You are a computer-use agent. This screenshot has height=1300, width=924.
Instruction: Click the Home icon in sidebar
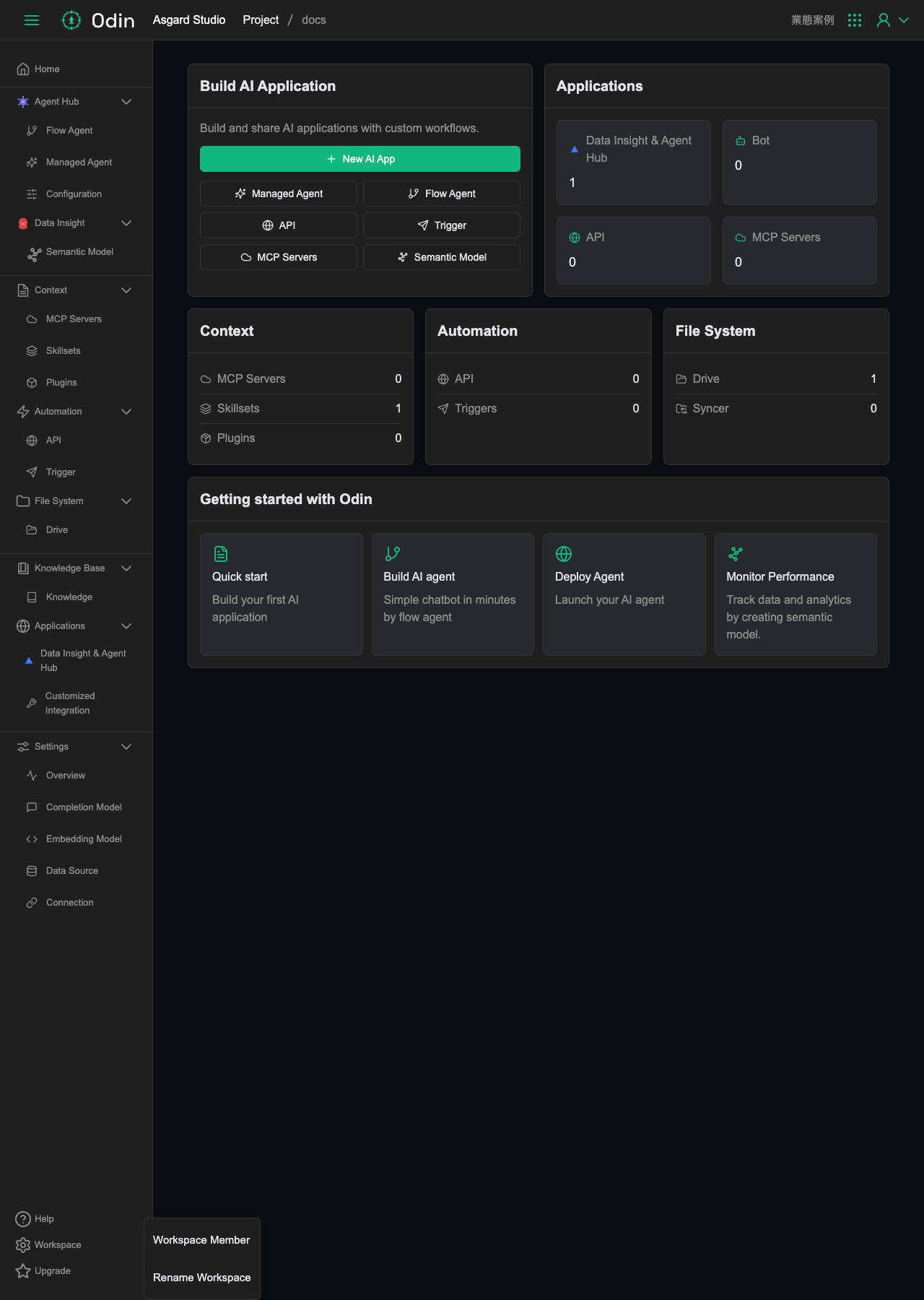point(23,69)
